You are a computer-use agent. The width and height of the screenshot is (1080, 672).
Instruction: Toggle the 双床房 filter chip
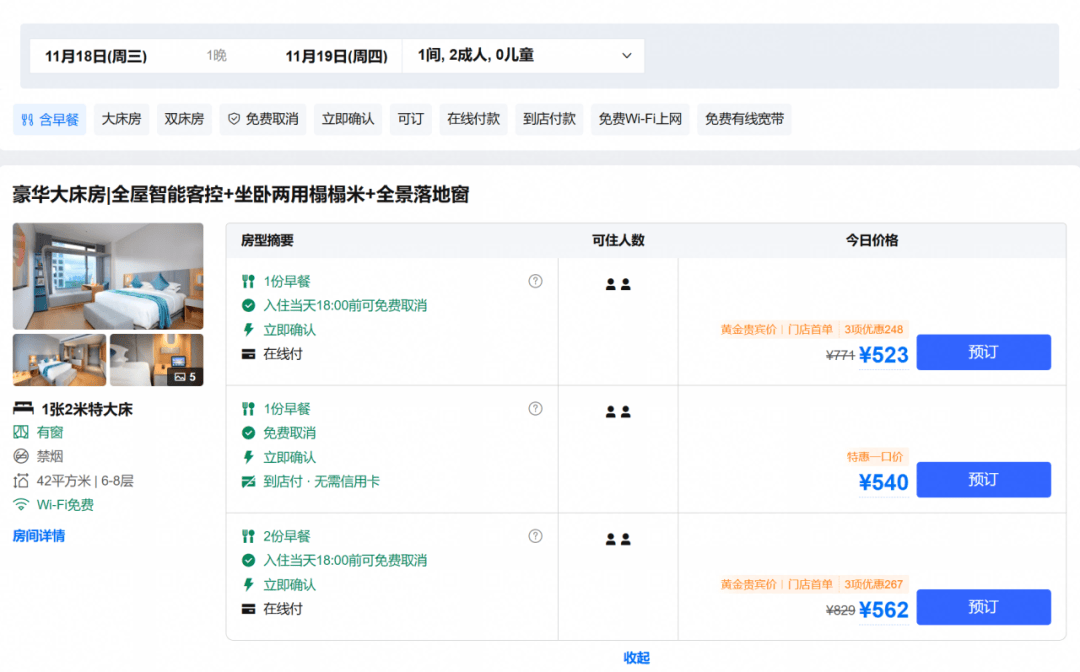pyautogui.click(x=184, y=119)
